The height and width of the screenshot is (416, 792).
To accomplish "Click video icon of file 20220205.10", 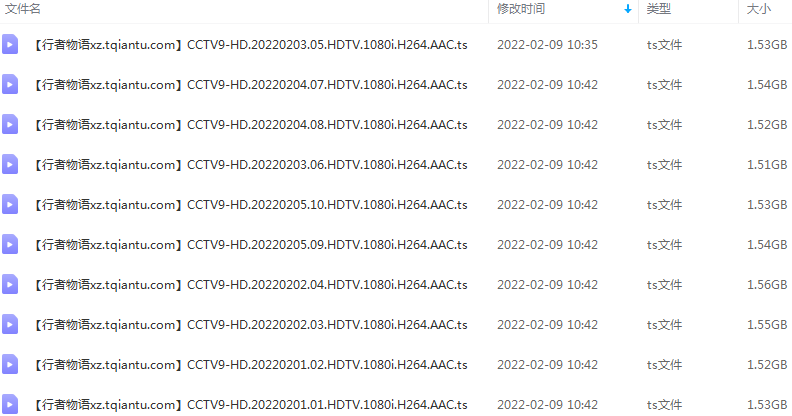I will [10, 204].
